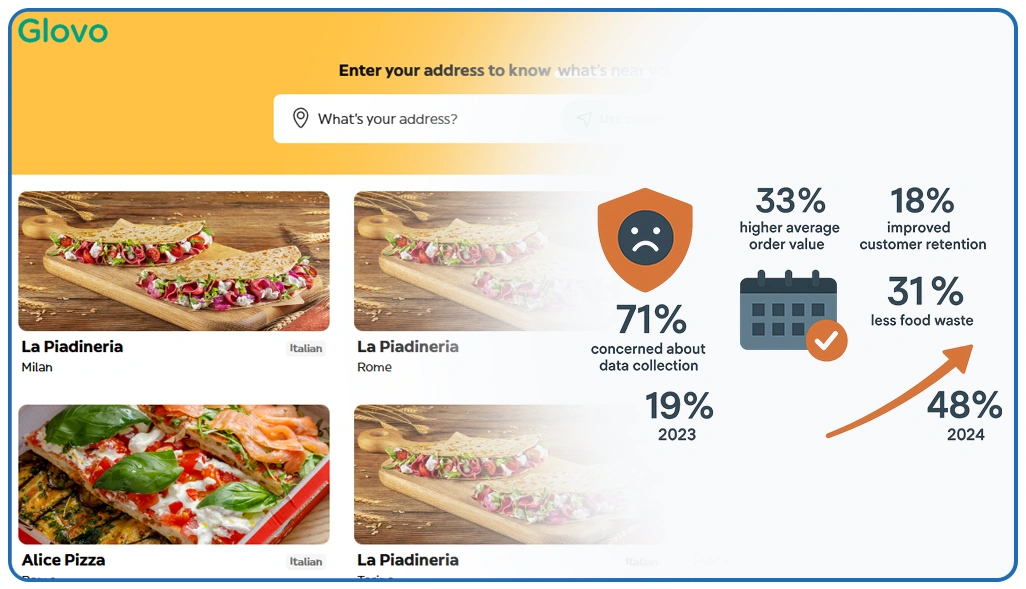Click the La Piadineria Milan title
The height and width of the screenshot is (589, 1026).
(x=72, y=347)
